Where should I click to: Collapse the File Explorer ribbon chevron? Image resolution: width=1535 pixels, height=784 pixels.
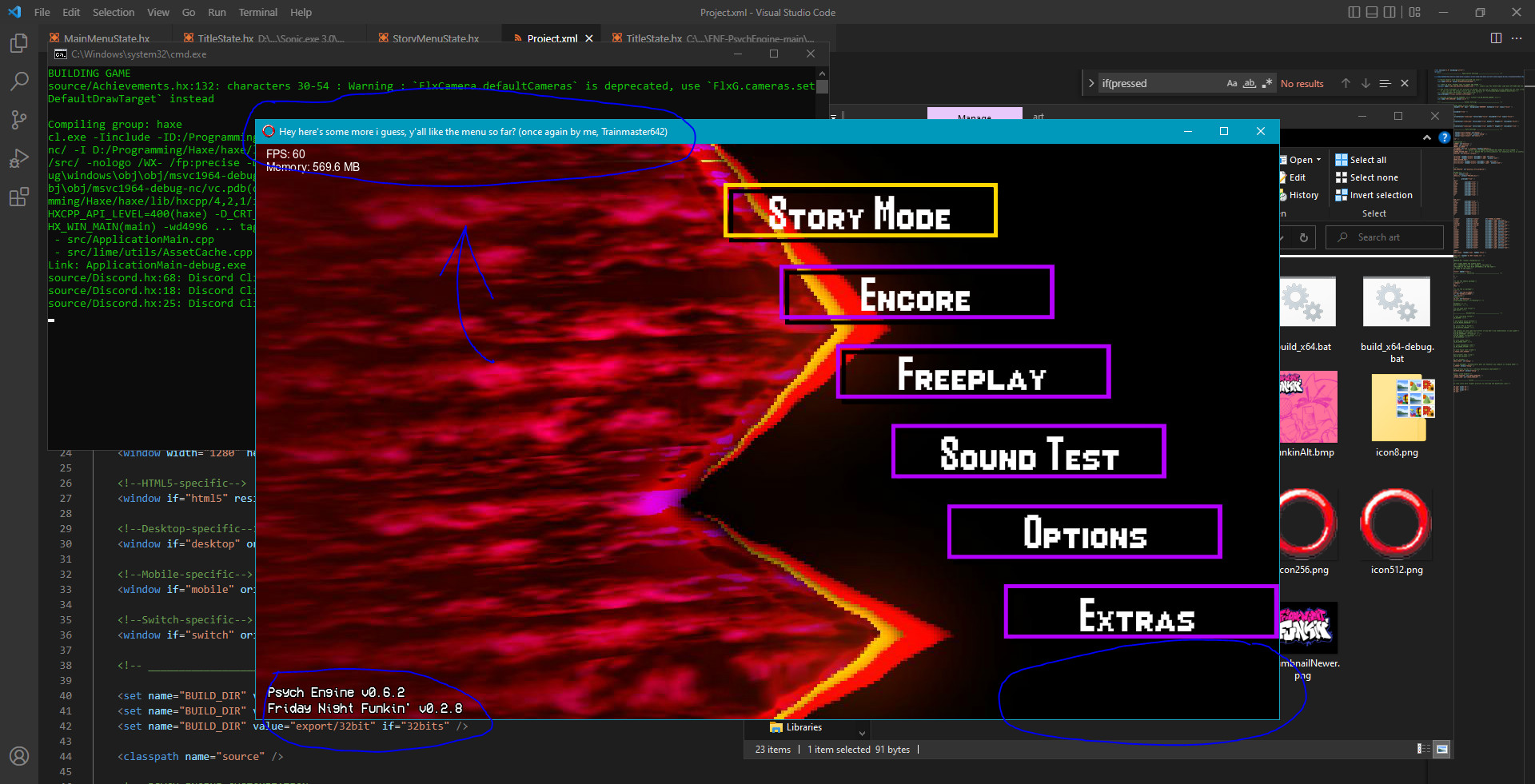click(1427, 137)
